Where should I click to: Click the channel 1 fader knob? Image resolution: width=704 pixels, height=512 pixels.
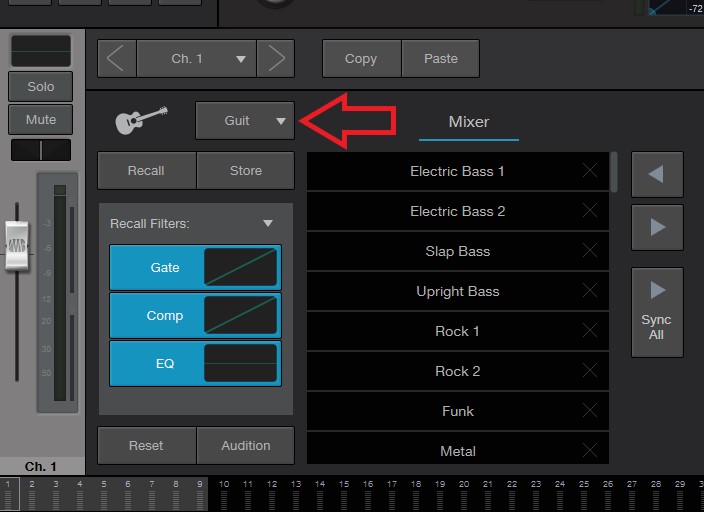[x=17, y=246]
